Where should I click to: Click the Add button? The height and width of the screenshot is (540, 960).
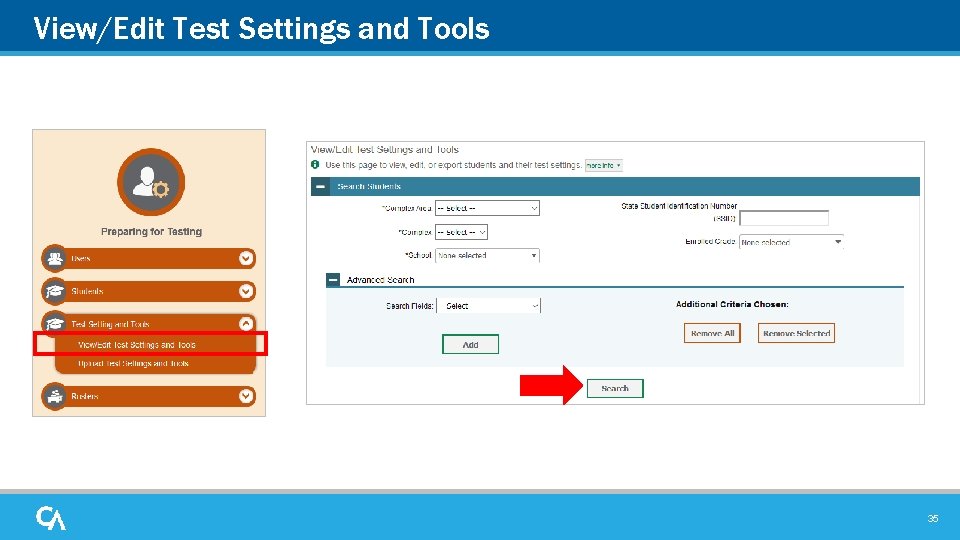coord(470,345)
